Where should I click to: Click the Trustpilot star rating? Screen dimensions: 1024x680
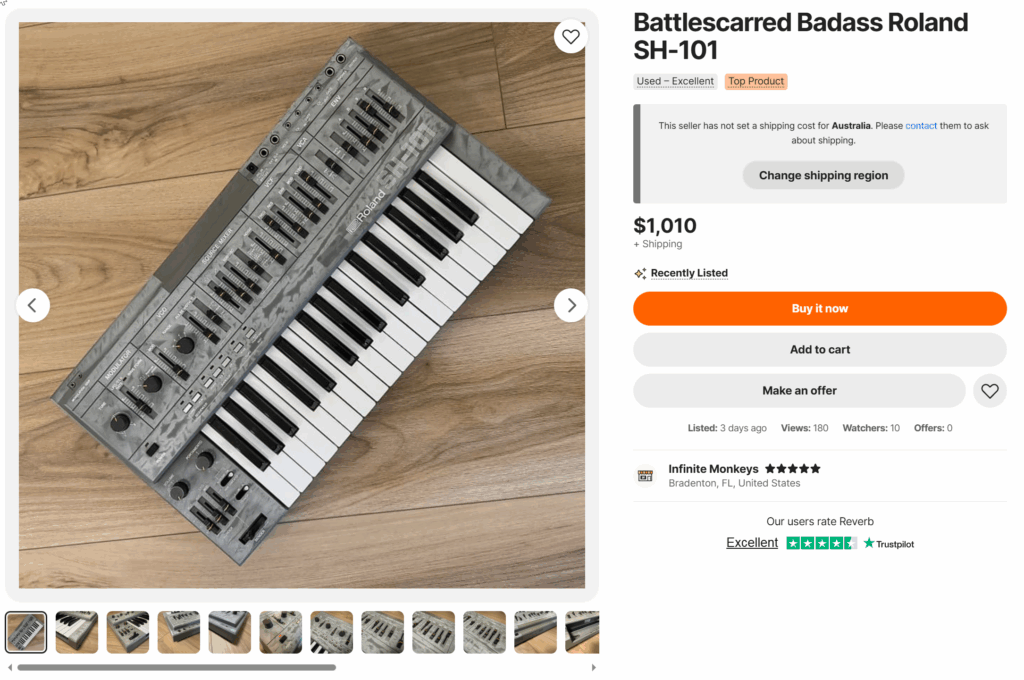click(x=821, y=543)
